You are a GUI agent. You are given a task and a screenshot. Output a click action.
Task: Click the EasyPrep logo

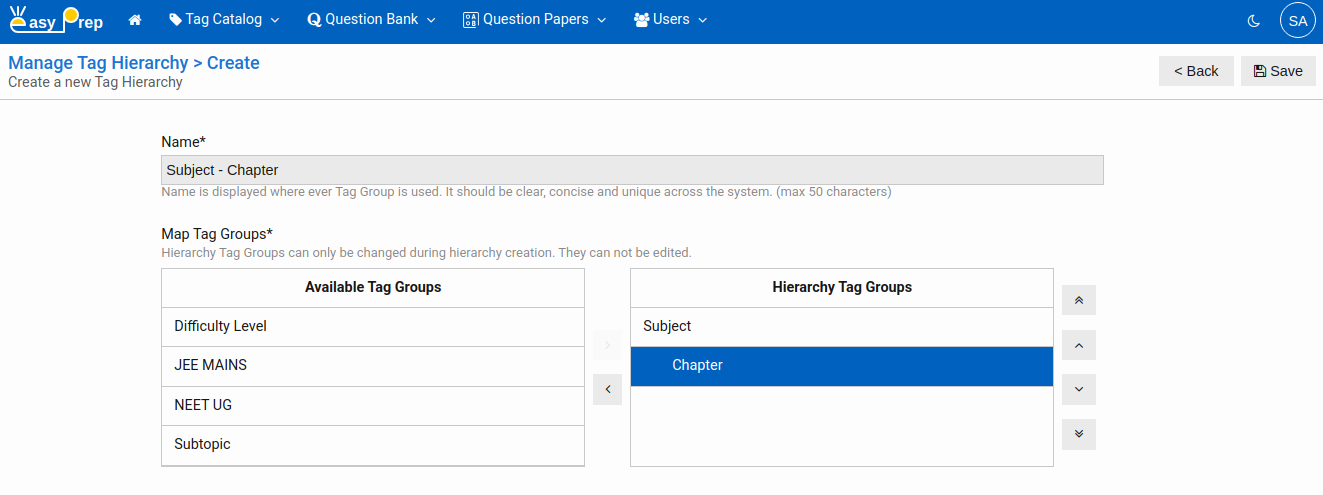(56, 20)
